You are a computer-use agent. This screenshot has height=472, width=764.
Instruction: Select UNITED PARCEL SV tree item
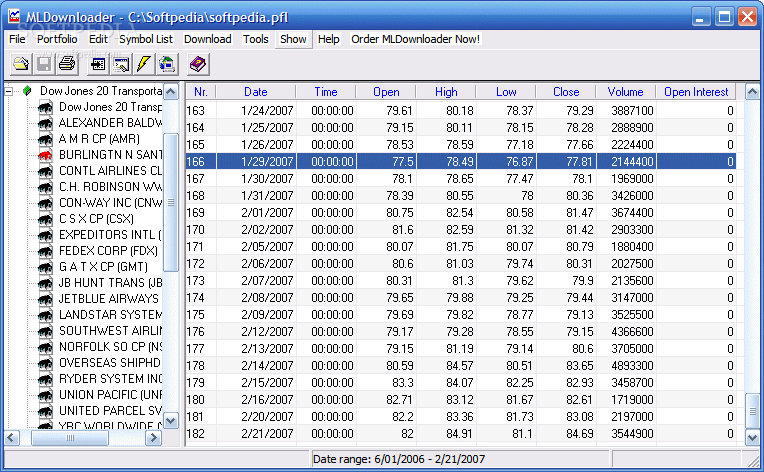pos(110,411)
